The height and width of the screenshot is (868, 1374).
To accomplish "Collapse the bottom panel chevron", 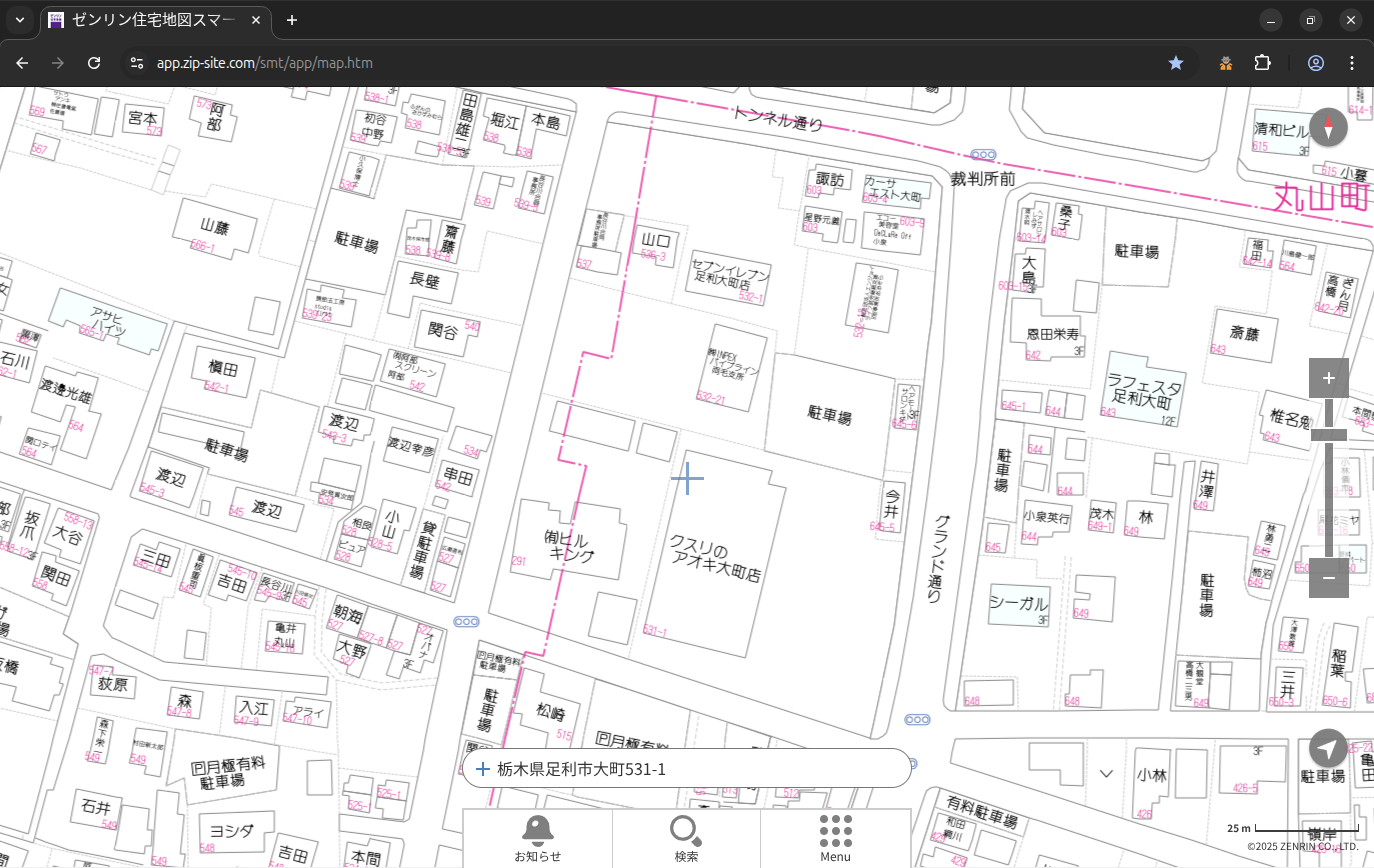I will pyautogui.click(x=1106, y=773).
